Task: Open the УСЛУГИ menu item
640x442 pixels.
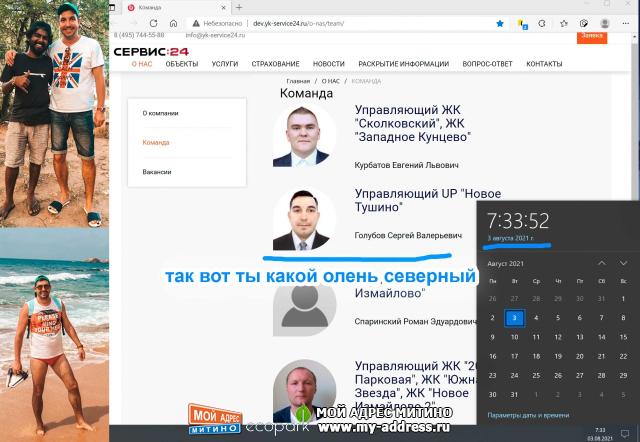Action: pyautogui.click(x=224, y=64)
